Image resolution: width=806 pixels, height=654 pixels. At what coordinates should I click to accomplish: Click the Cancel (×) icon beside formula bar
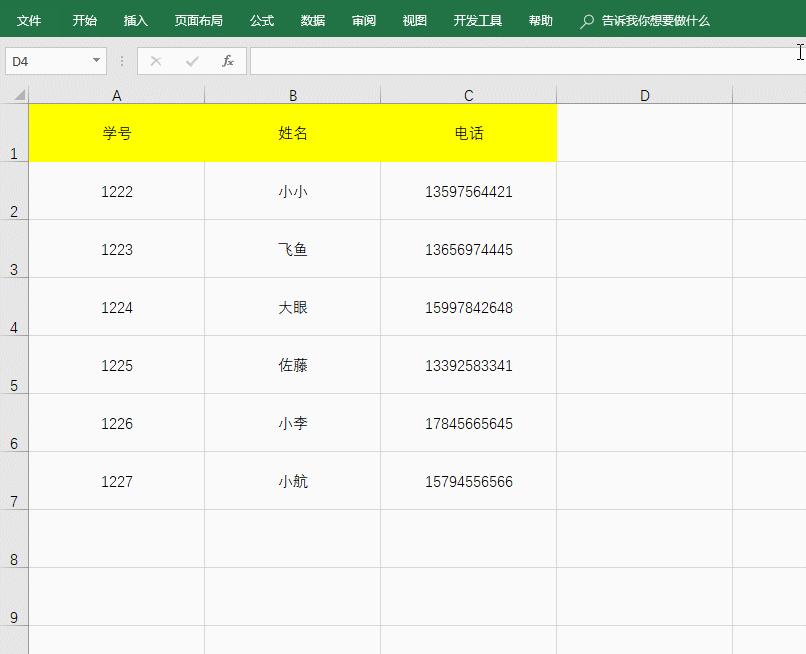point(156,60)
